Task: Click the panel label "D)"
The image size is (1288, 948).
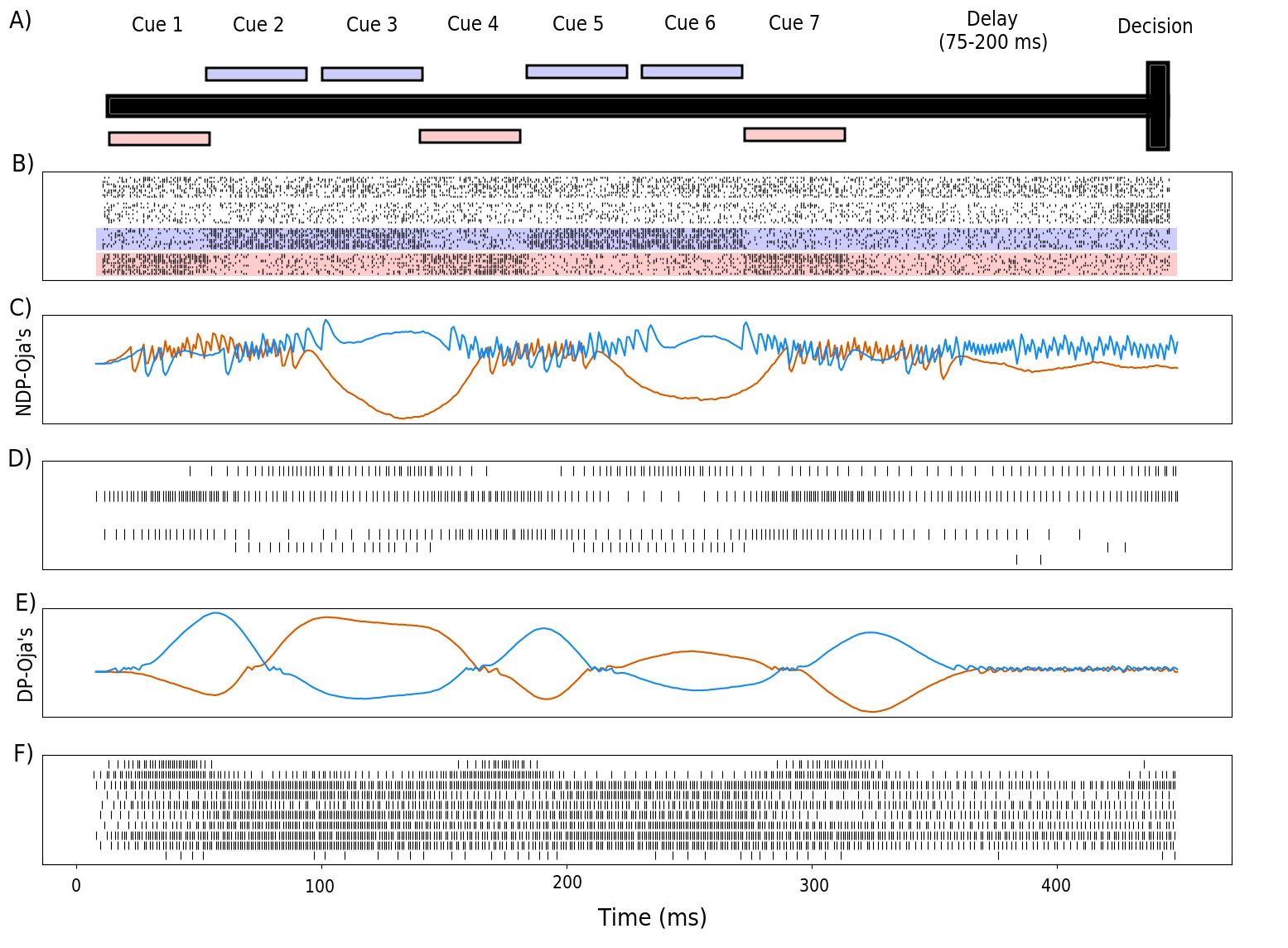Action: (20, 458)
